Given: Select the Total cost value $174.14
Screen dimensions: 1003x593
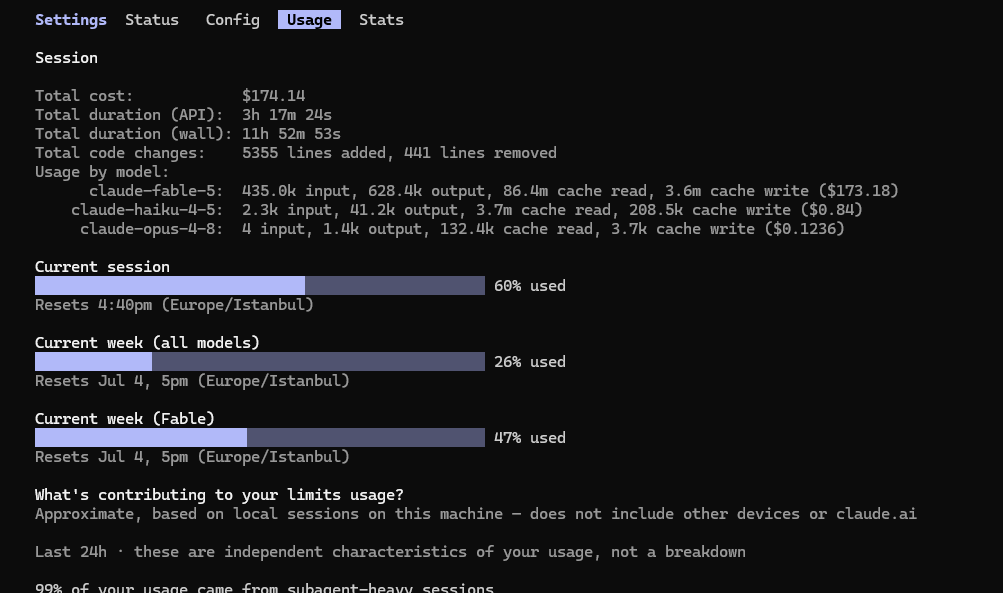Looking at the screenshot, I should coord(273,96).
